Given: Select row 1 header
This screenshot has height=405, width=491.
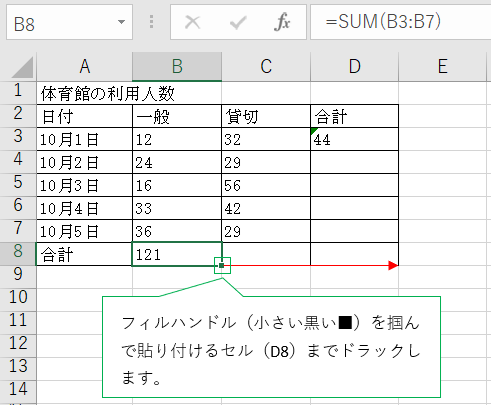Looking at the screenshot, I should (x=18, y=93).
